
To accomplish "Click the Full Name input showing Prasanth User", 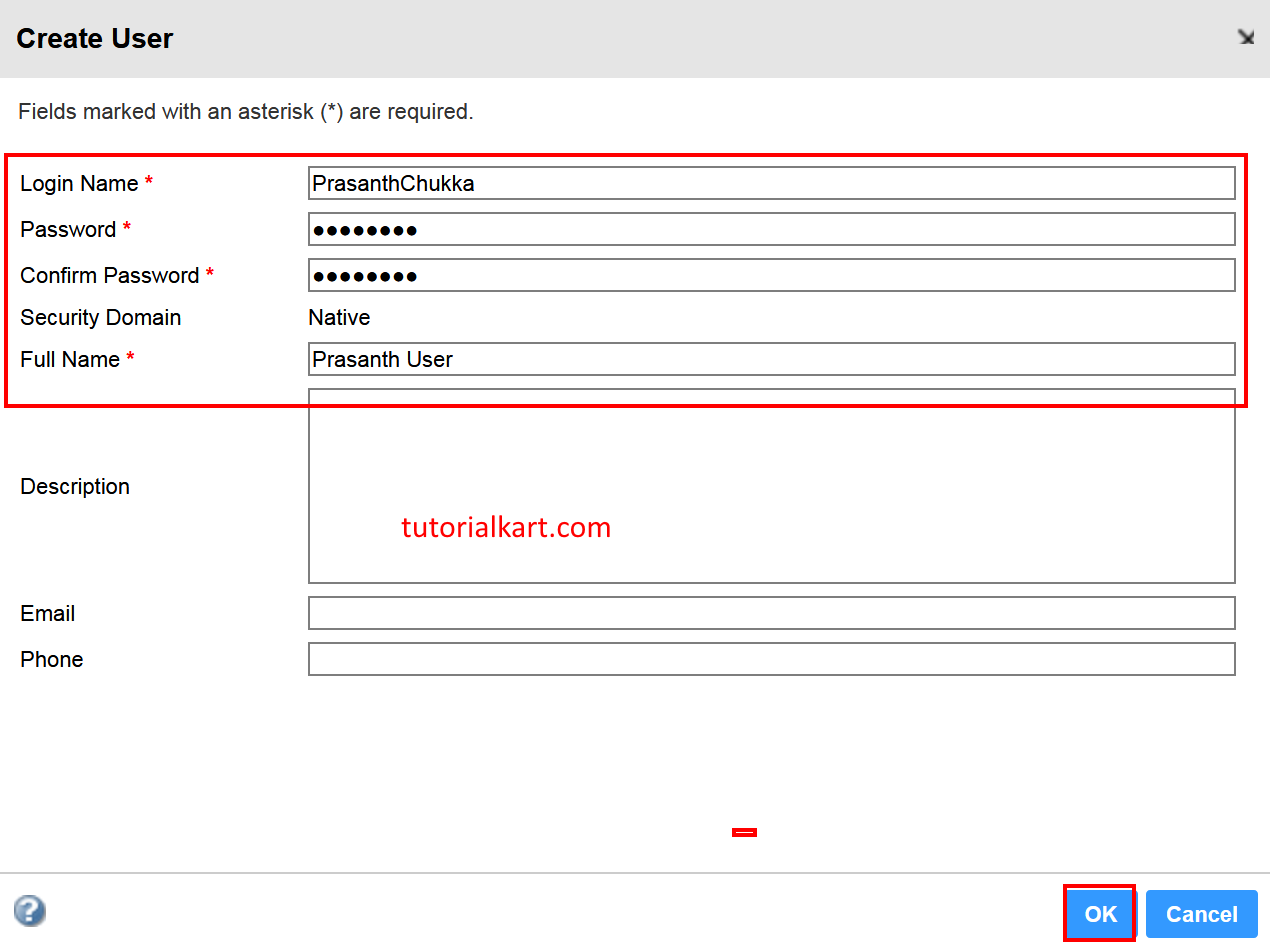I will (x=770, y=359).
